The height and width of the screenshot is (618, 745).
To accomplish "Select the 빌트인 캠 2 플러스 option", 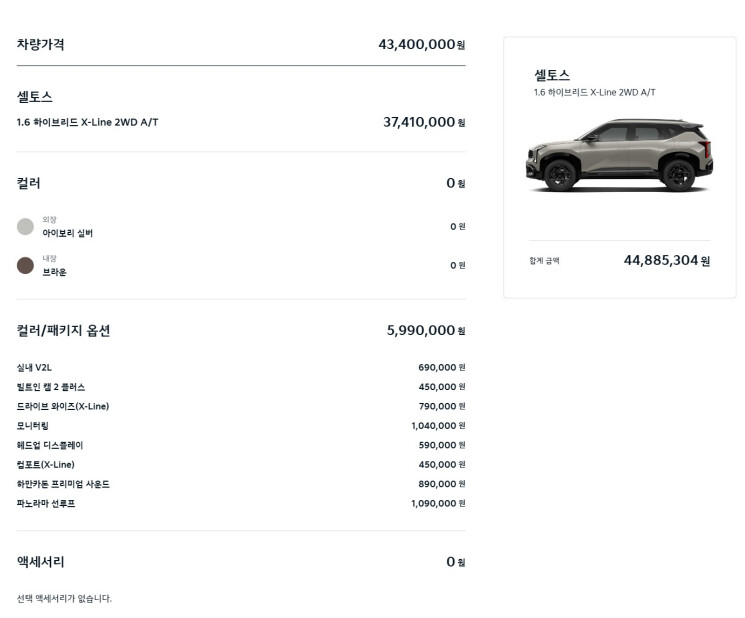I will tap(241, 387).
